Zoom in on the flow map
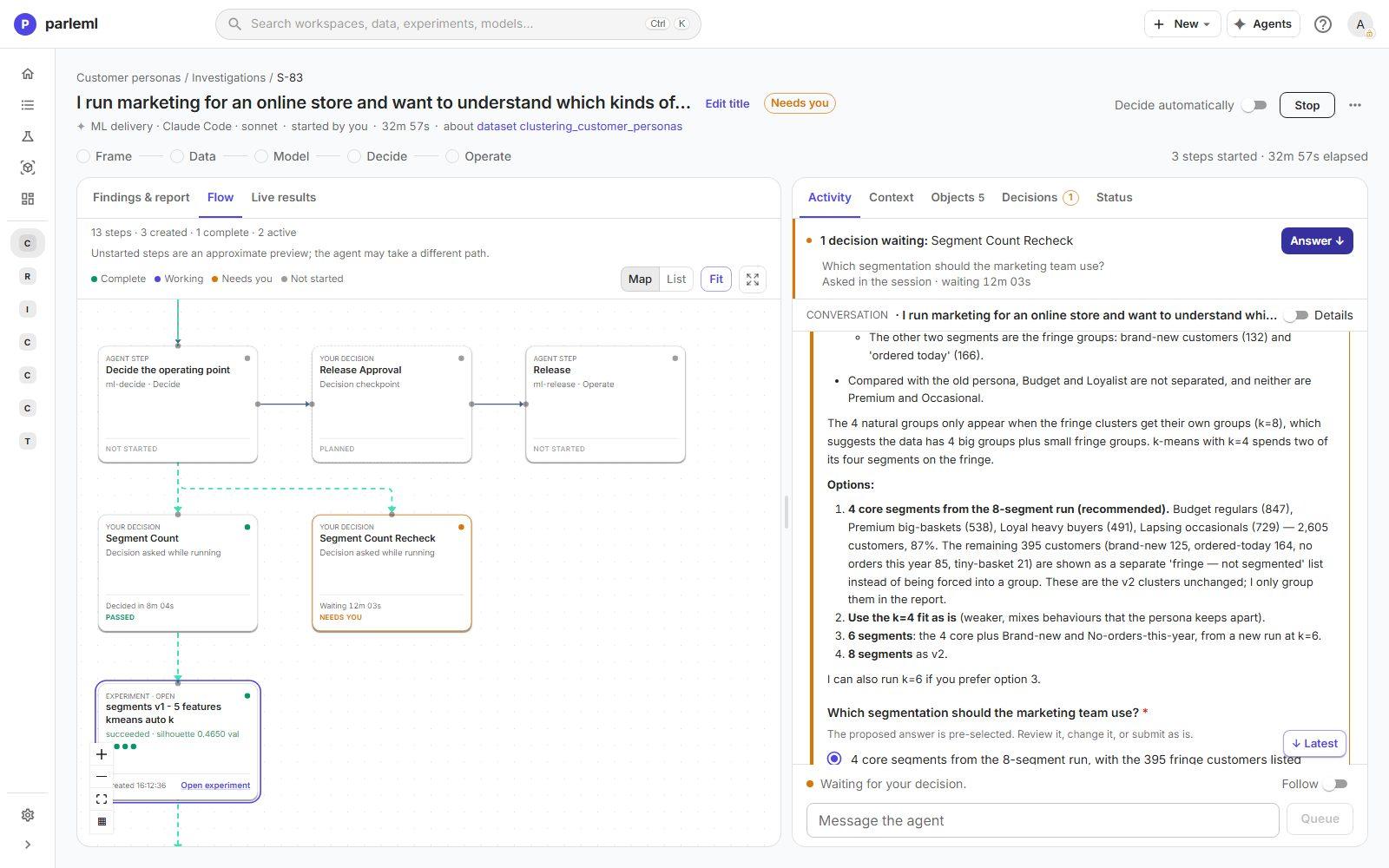The width and height of the screenshot is (1389, 868). (102, 754)
